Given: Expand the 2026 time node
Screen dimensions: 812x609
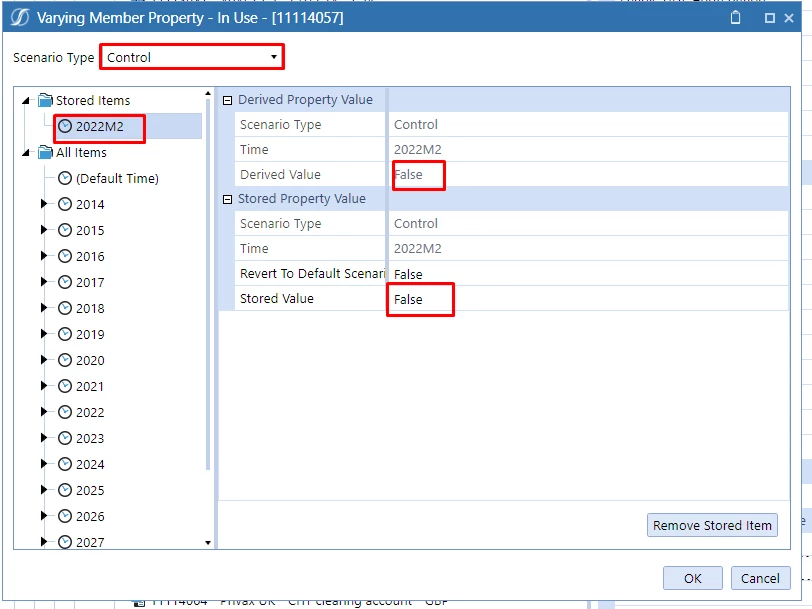Looking at the screenshot, I should point(44,516).
